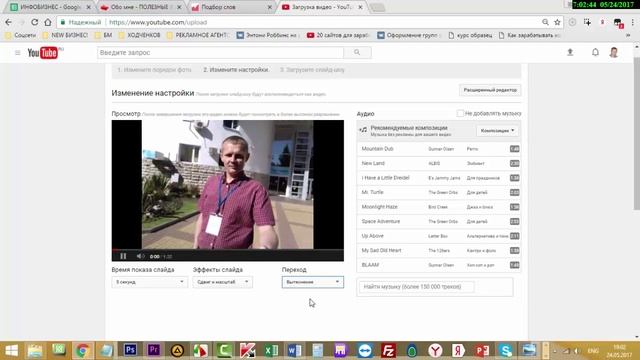Image resolution: width=640 pixels, height=360 pixels.
Task: Click the 'Расширенный редактор' button
Action: coord(490,90)
